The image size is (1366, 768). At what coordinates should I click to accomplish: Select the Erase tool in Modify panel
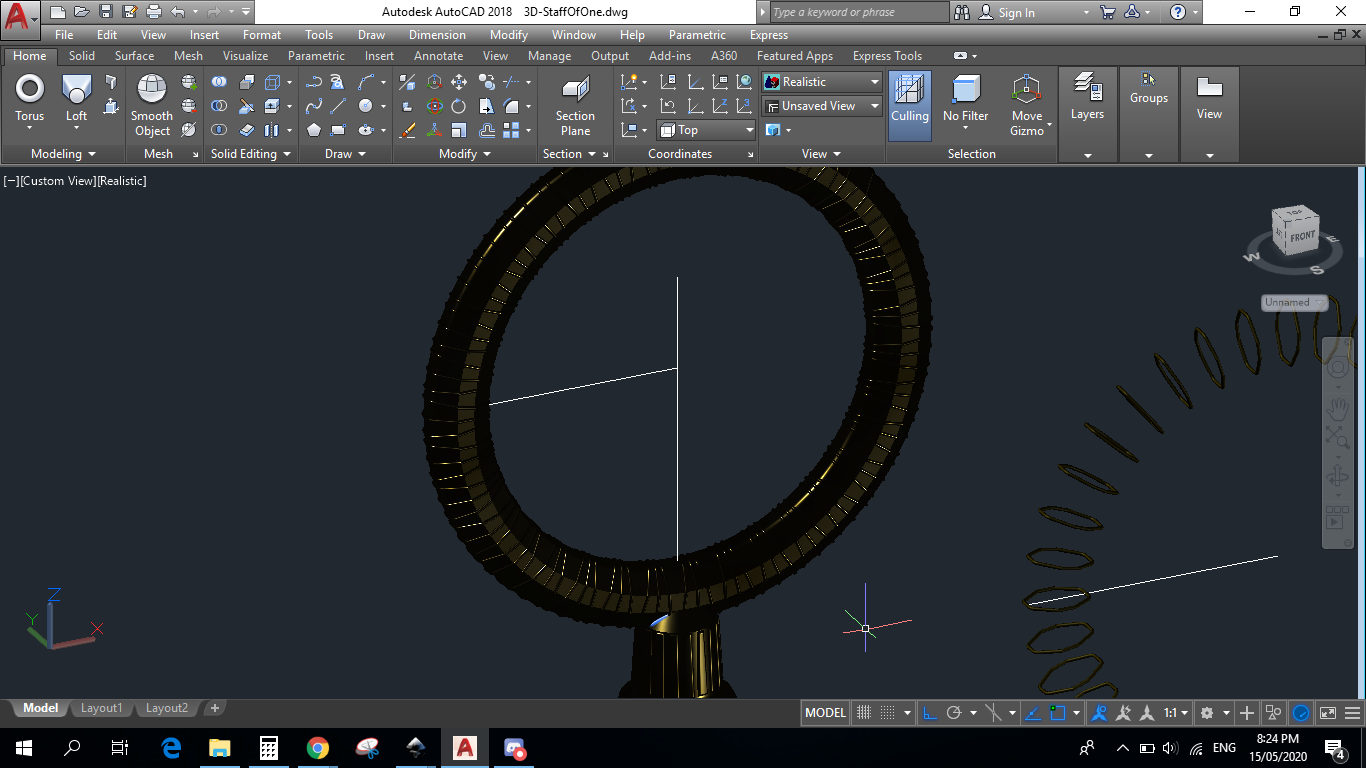point(408,130)
